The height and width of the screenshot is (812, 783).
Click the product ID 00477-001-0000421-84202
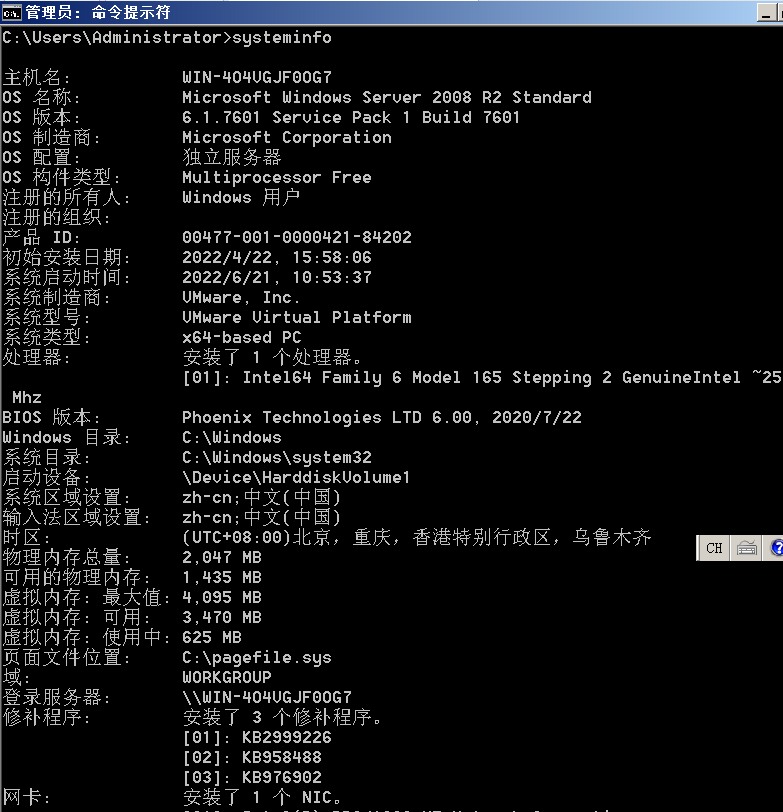296,237
